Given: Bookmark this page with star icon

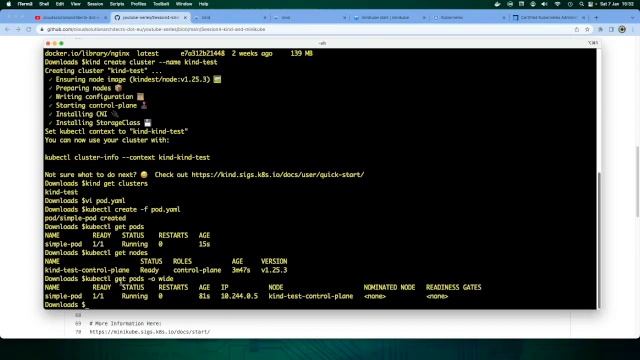Looking at the screenshot, I should click(587, 29).
